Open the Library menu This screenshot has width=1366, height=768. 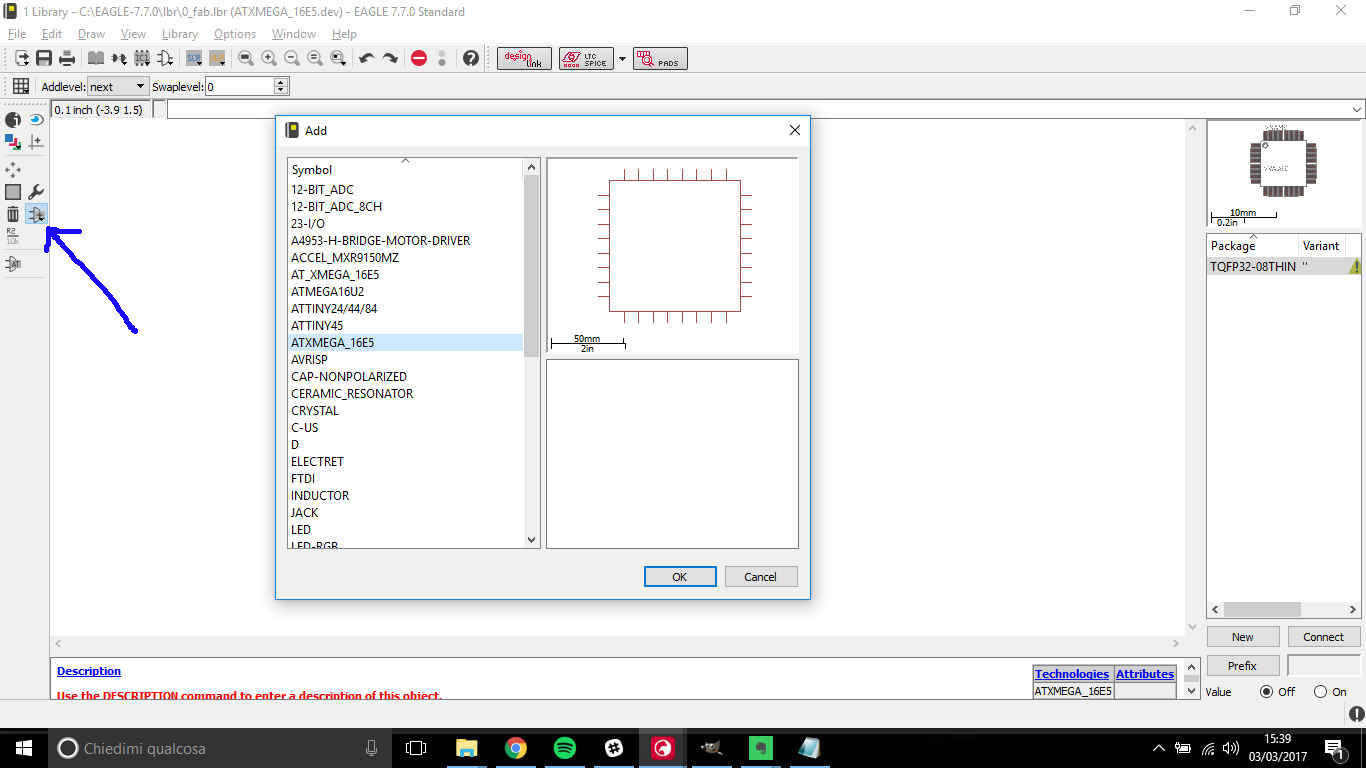180,34
